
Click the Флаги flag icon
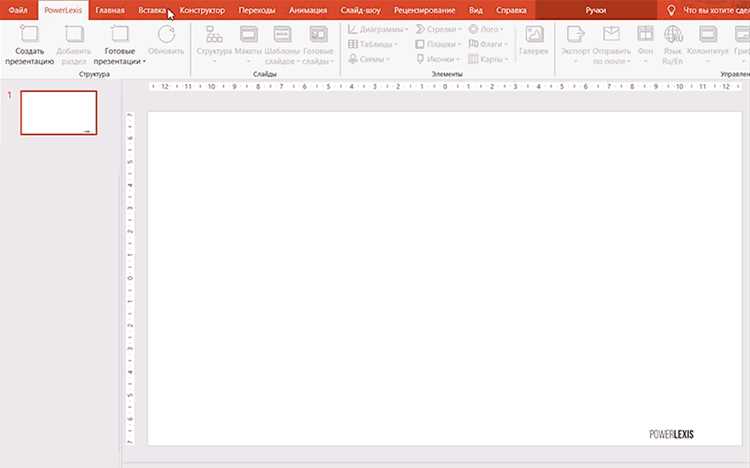pyautogui.click(x=473, y=44)
